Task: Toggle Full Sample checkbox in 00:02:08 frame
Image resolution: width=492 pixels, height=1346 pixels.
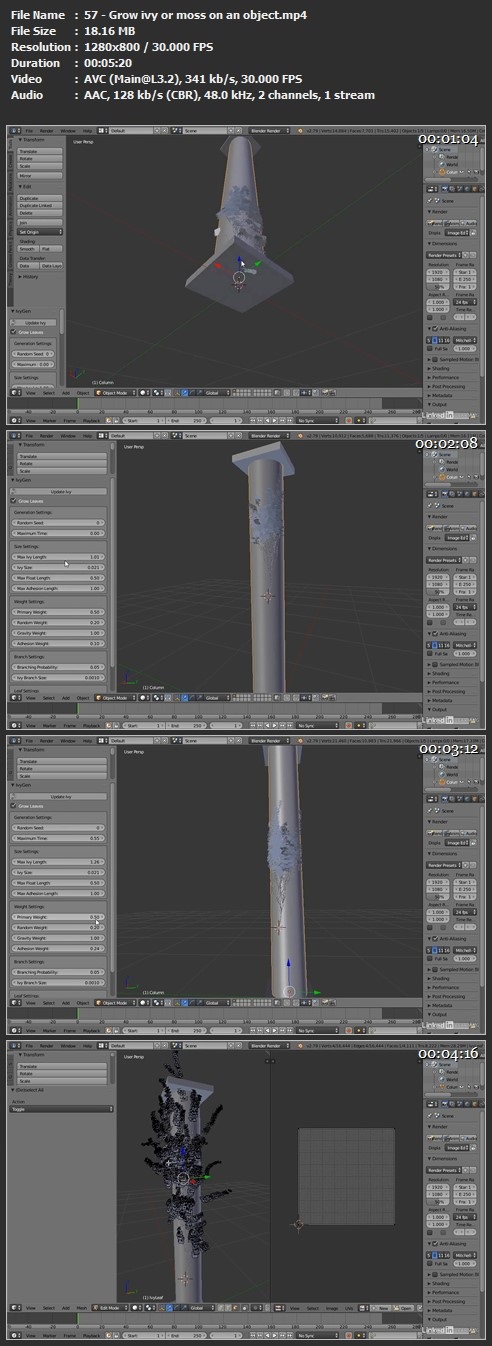Action: (x=431, y=652)
